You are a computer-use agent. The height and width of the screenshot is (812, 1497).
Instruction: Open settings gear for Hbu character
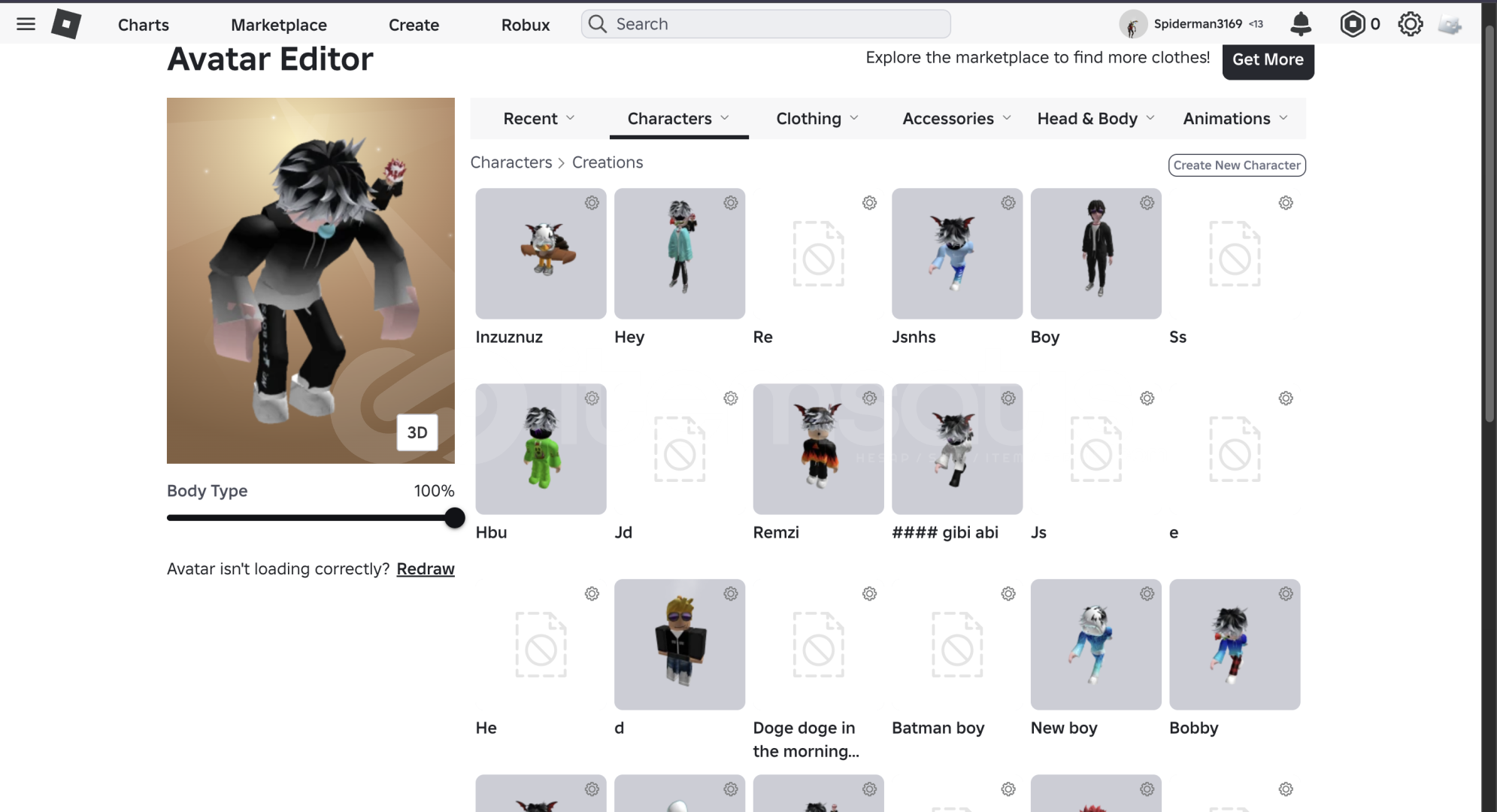tap(592, 398)
